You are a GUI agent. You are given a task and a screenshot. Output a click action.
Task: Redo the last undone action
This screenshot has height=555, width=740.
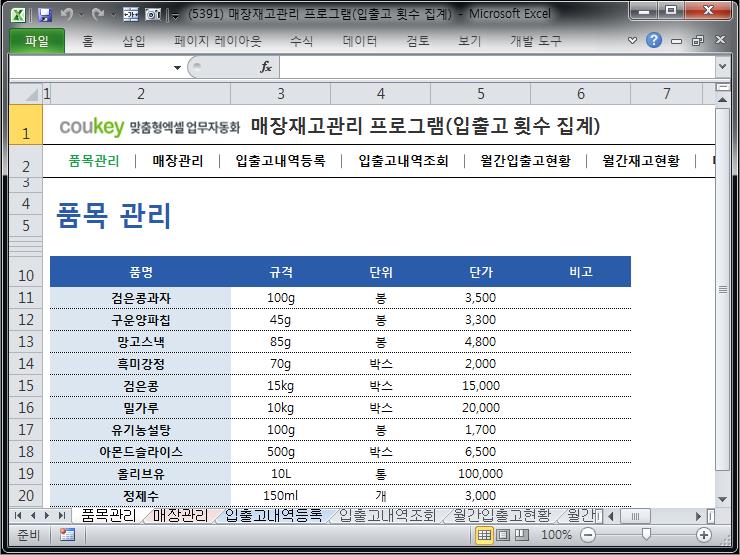pyautogui.click(x=98, y=15)
